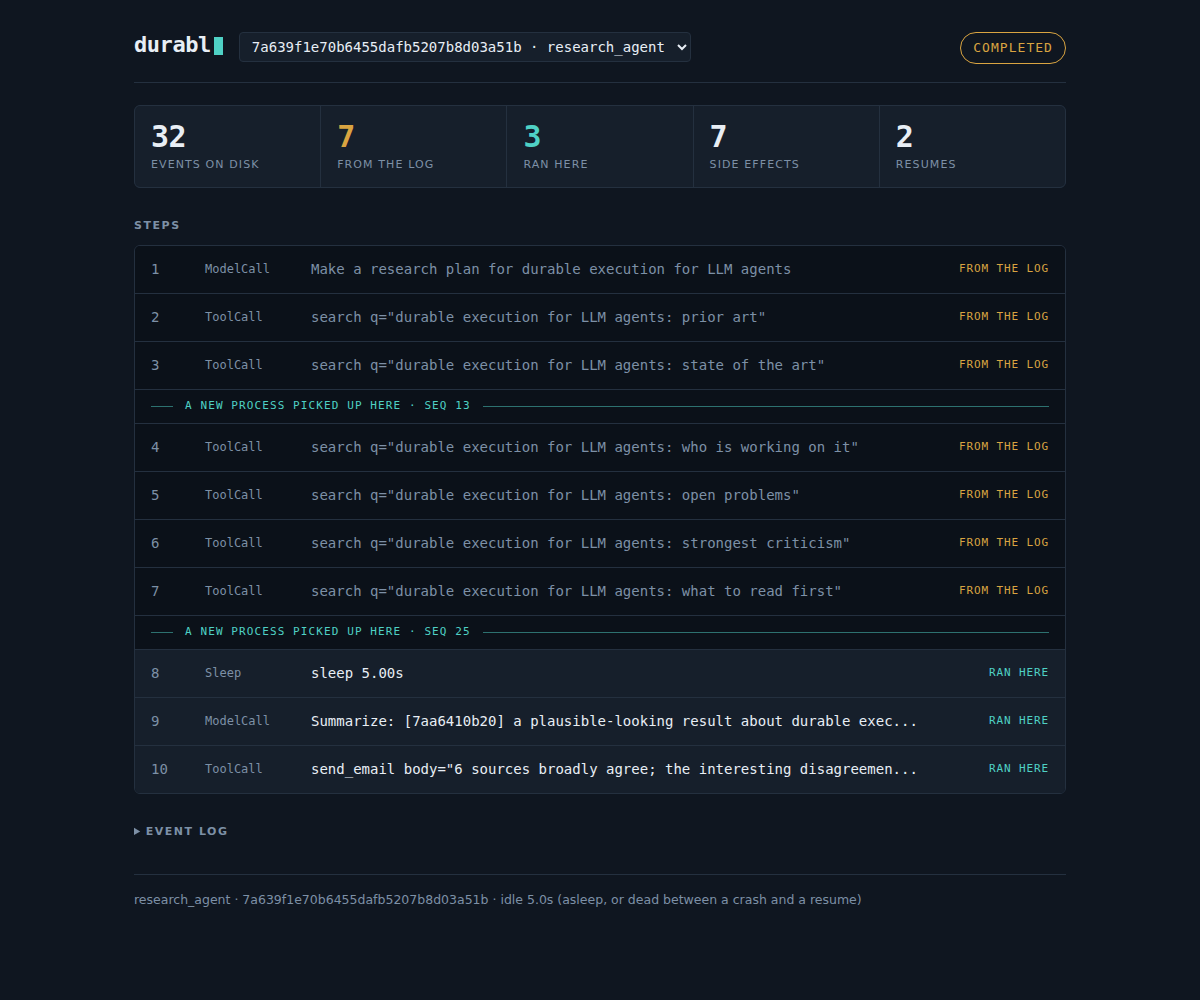Click the ToolCall type label in step 10
The image size is (1200, 1000).
pyautogui.click(x=234, y=769)
